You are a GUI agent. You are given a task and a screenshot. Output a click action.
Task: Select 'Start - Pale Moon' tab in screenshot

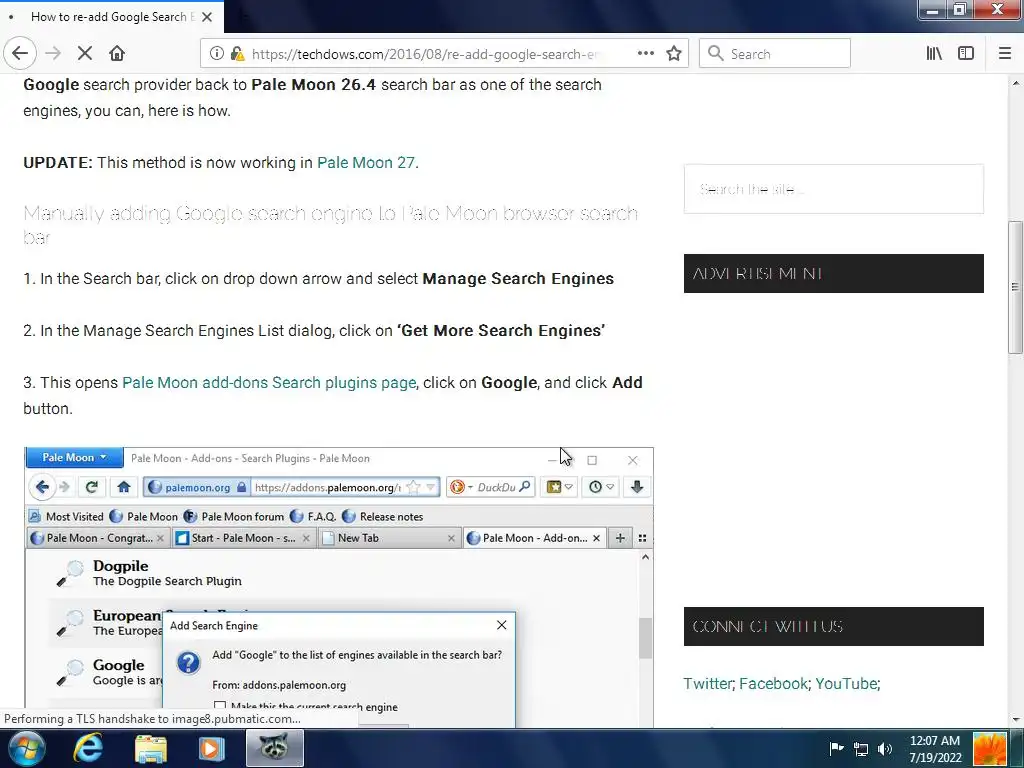[x=244, y=538]
